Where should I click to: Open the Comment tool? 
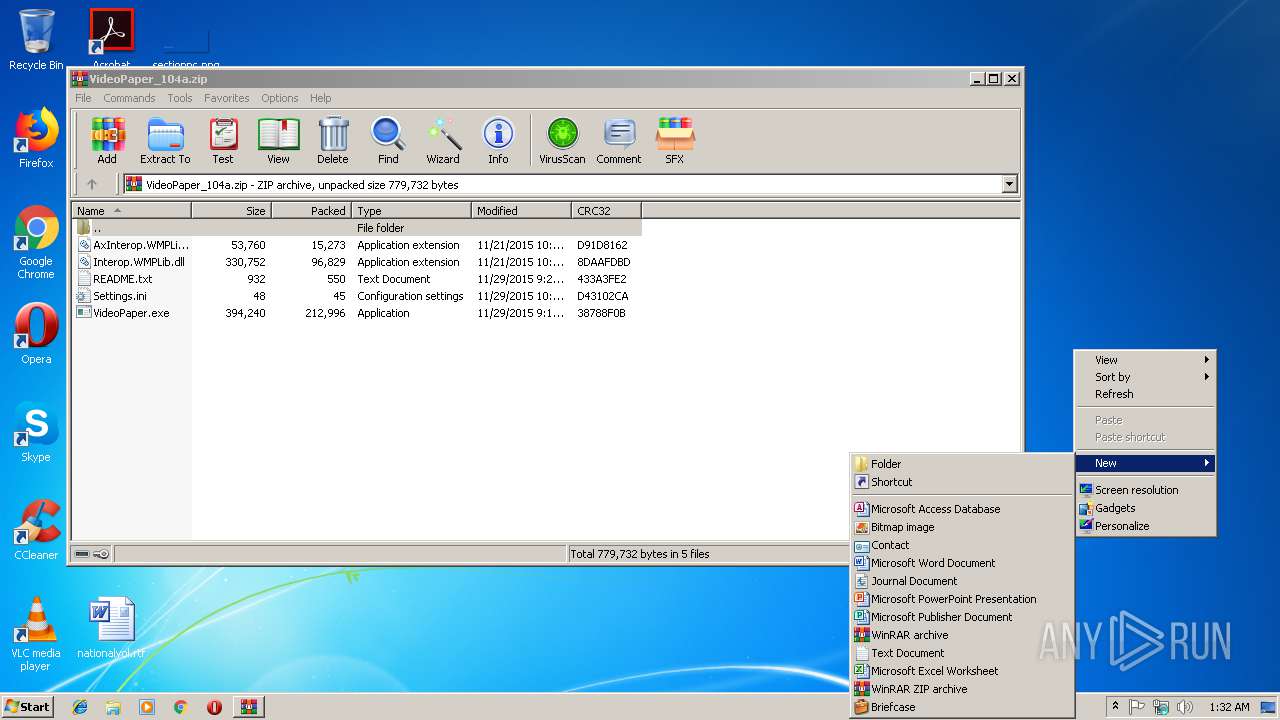pos(619,141)
